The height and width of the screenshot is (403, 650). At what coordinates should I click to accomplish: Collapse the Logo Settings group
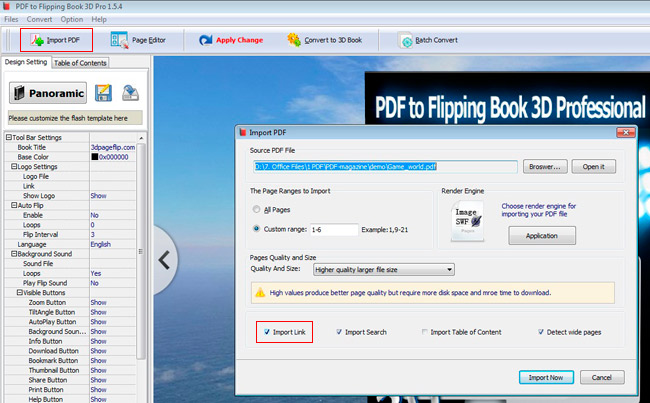(x=14, y=166)
